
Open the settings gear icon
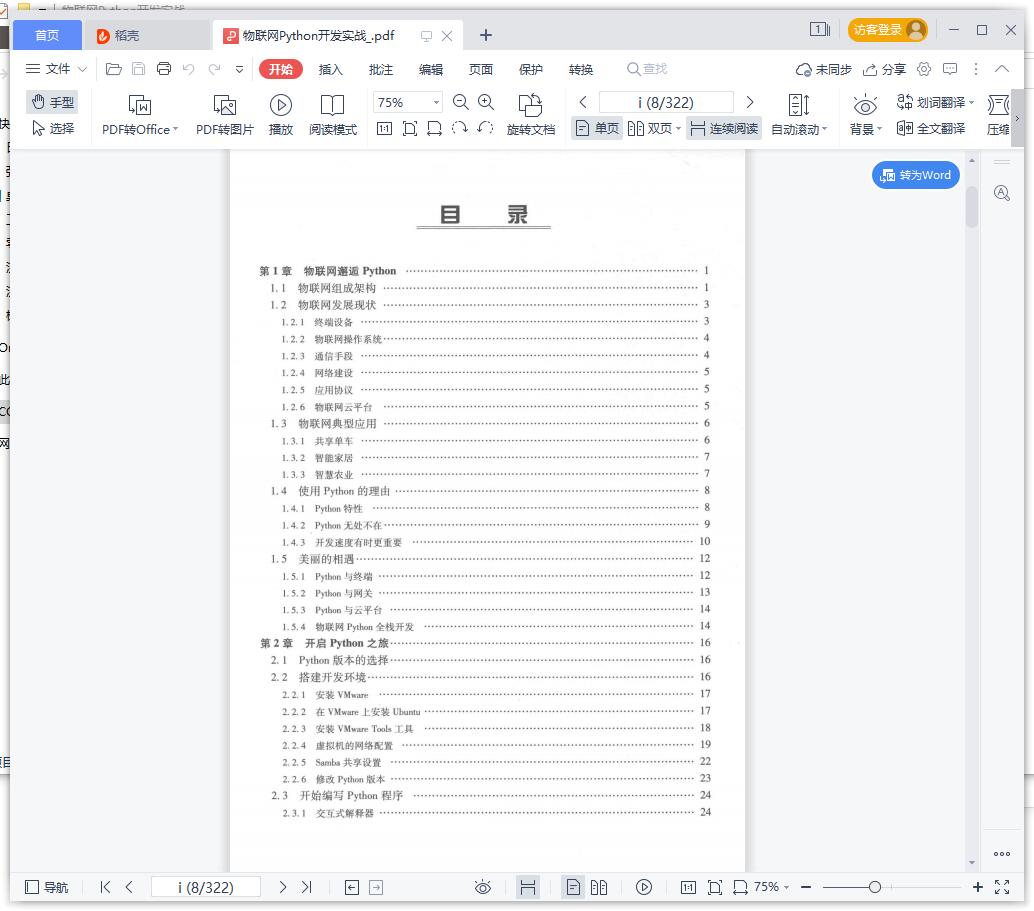[x=924, y=69]
